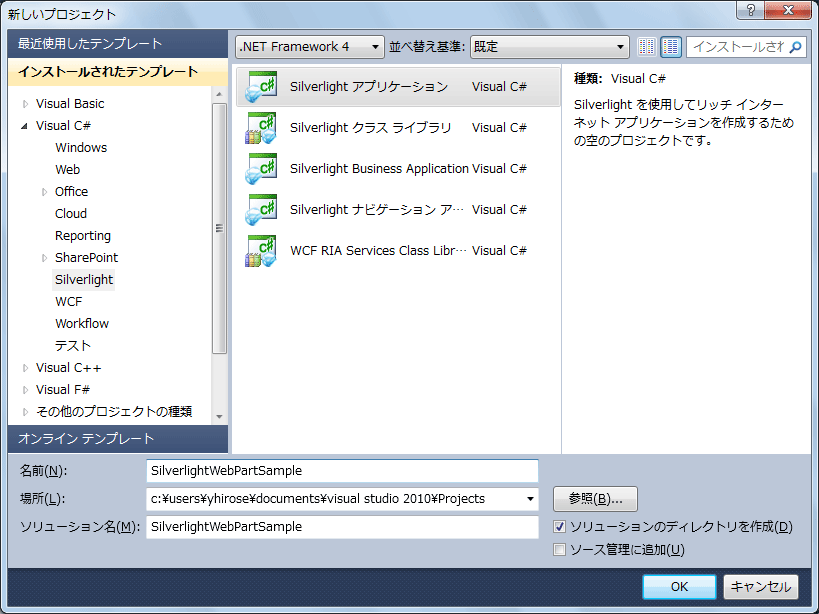Pick the Silverlight ナビゲーション template icon
The image size is (819, 614).
[261, 210]
